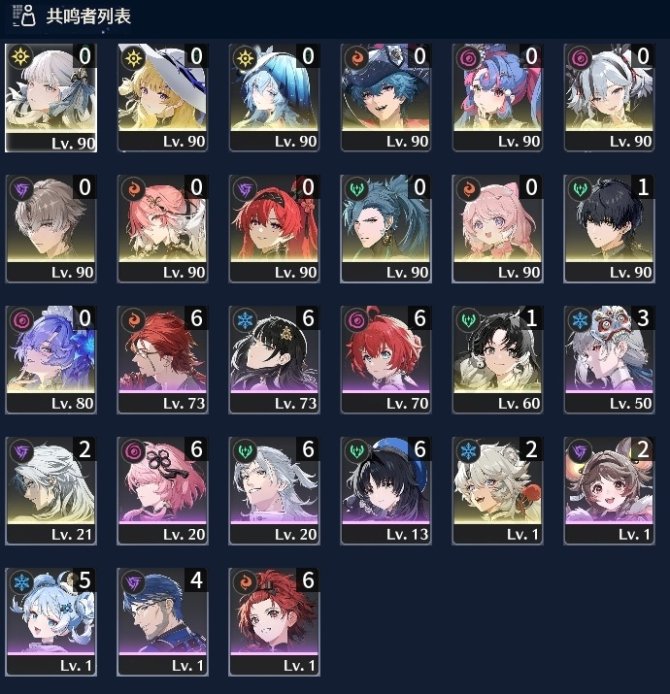Click the sequence 6 badge on red-ponytail Lv. 1 character
This screenshot has width=670, height=694.
308,580
